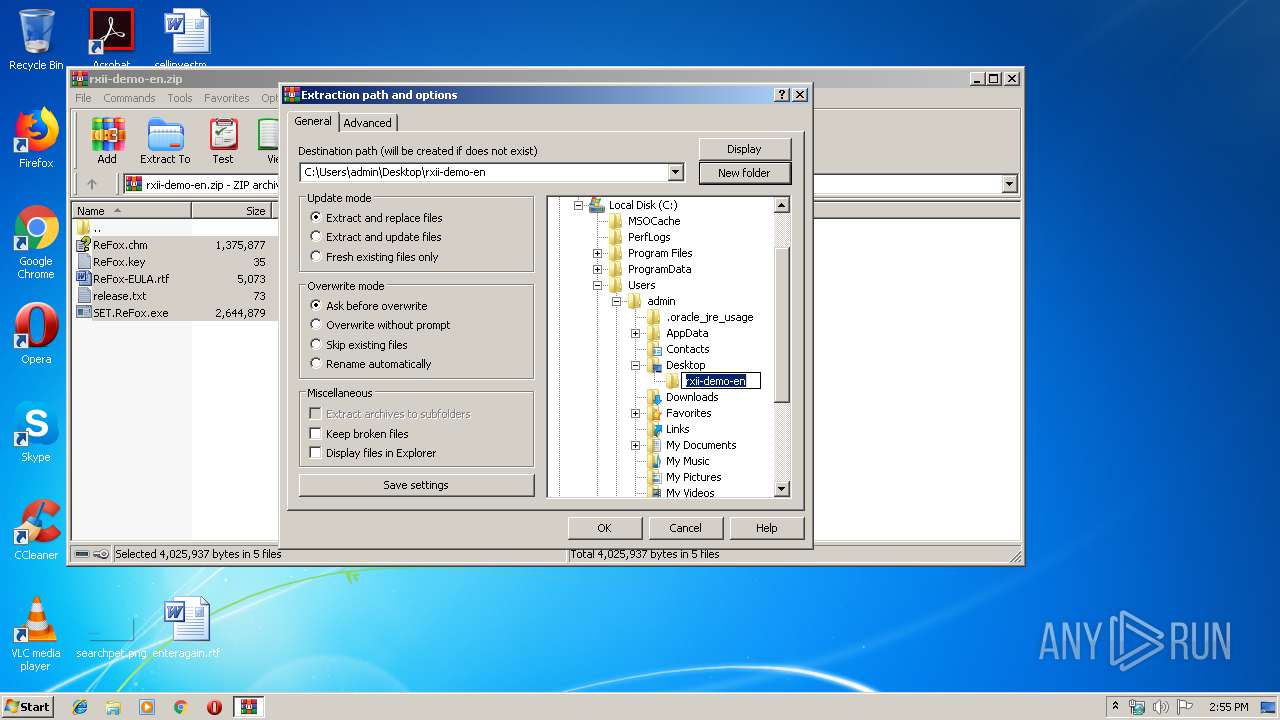Image resolution: width=1280 pixels, height=720 pixels.
Task: Expand AppData tree node
Action: pos(635,333)
